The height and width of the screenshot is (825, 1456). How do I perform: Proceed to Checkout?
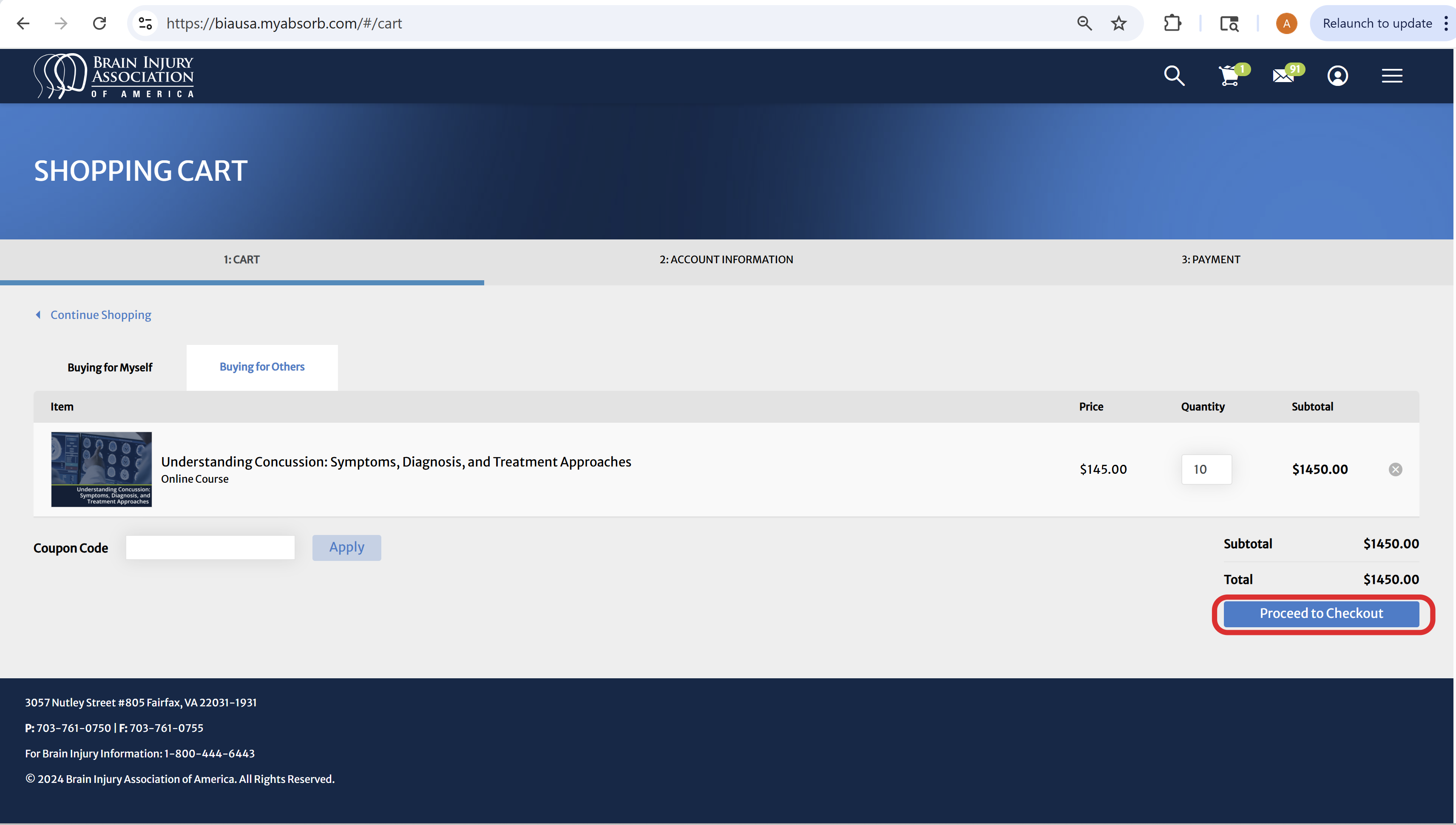point(1321,614)
